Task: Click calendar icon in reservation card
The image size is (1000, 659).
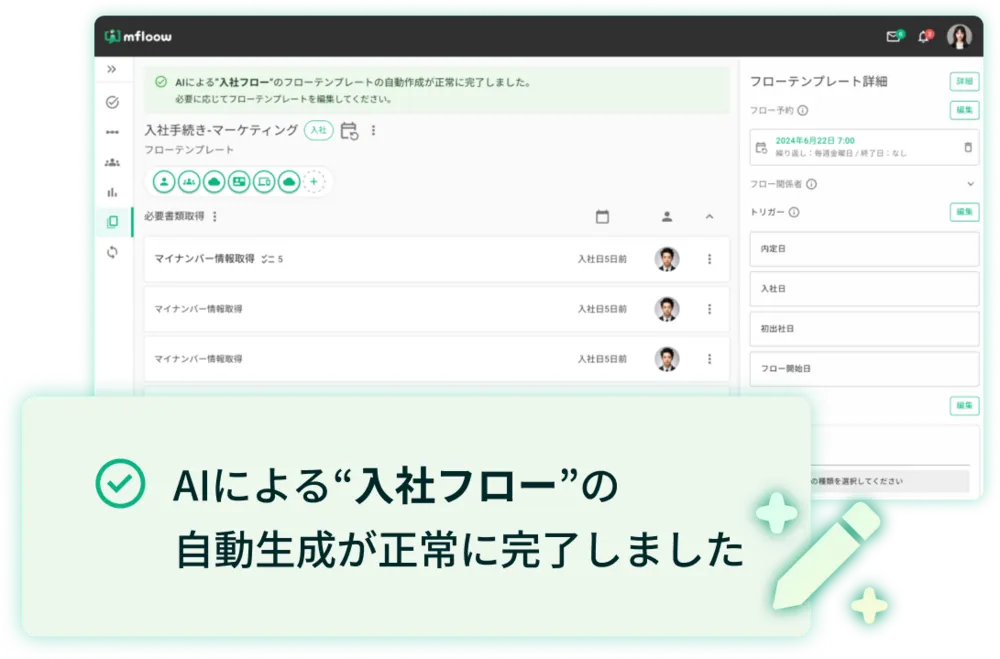Action: [761, 147]
